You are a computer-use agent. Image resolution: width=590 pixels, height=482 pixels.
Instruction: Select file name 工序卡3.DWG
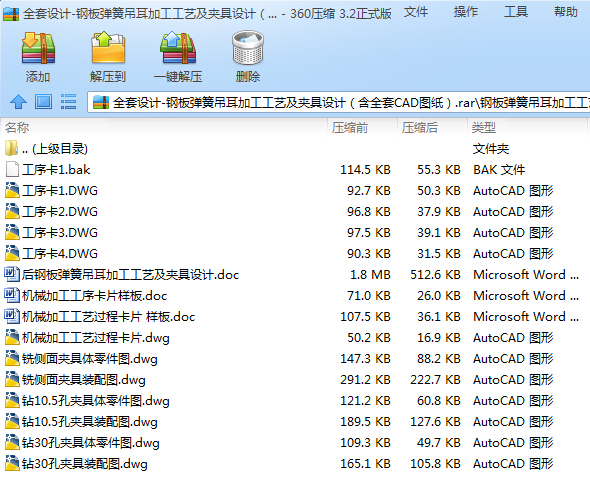(x=60, y=233)
